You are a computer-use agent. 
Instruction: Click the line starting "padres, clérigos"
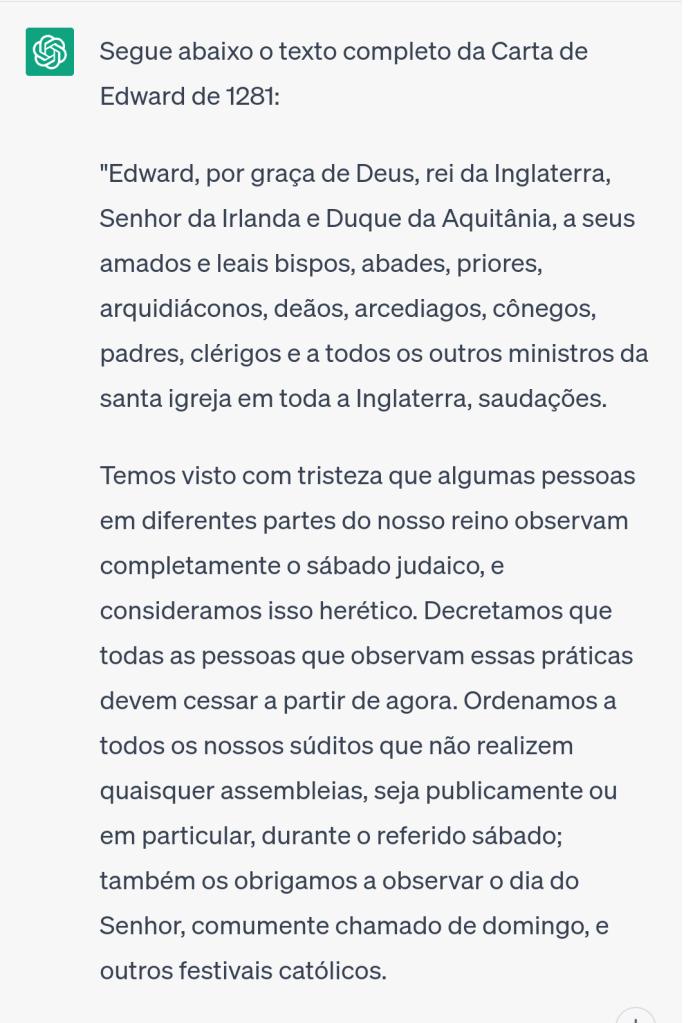pos(373,354)
